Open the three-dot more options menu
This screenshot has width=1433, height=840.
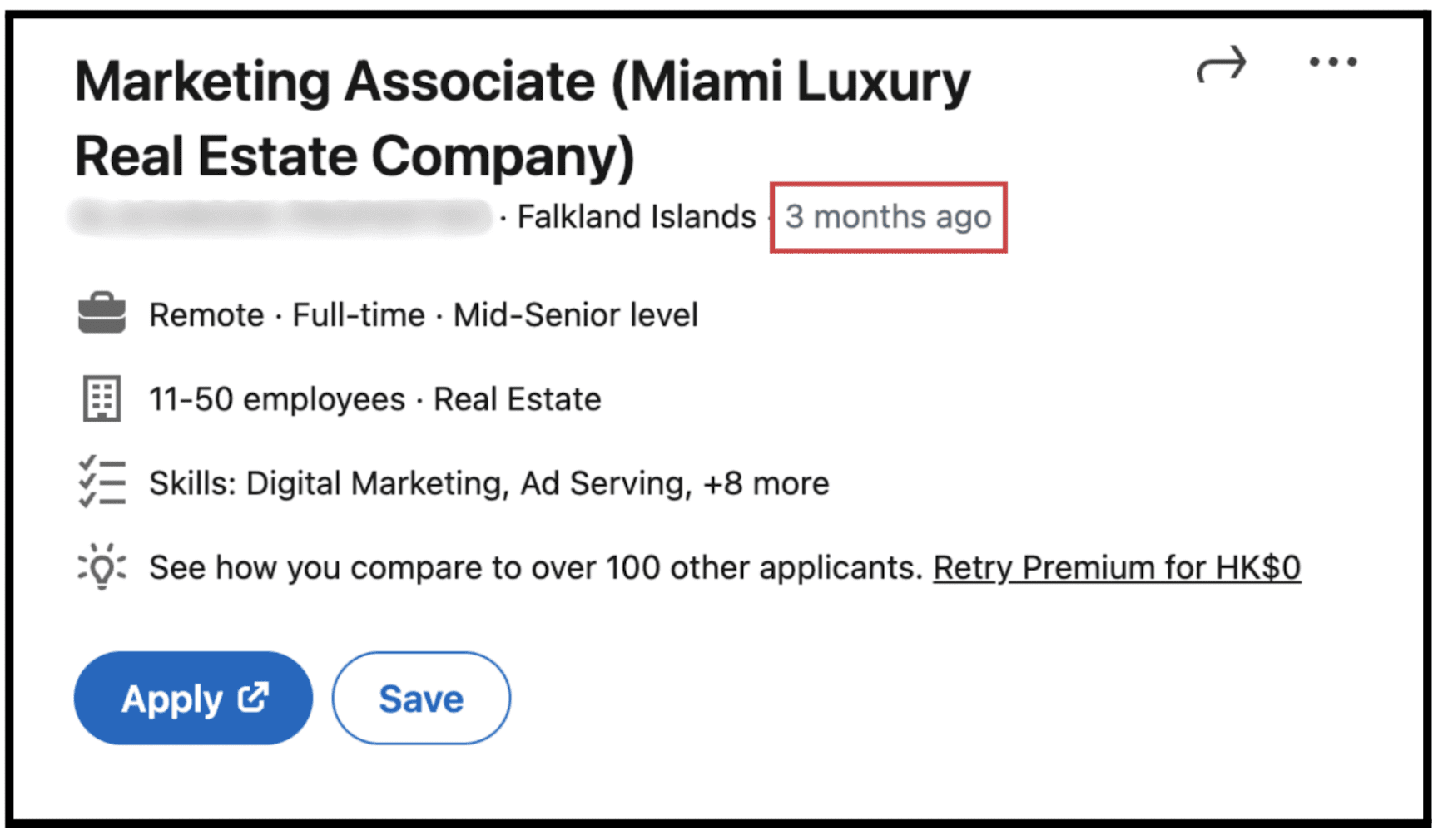coord(1332,62)
